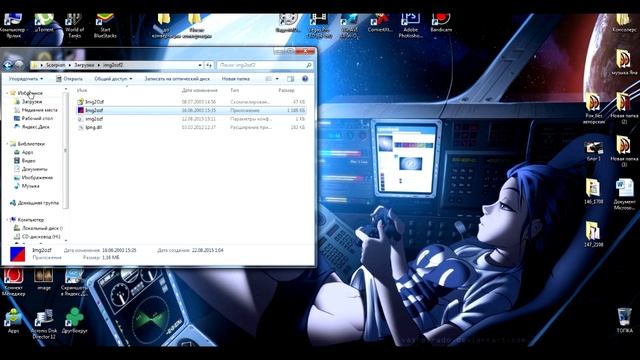Sort by the Размер column header
The height and width of the screenshot is (360, 640).
[286, 90]
